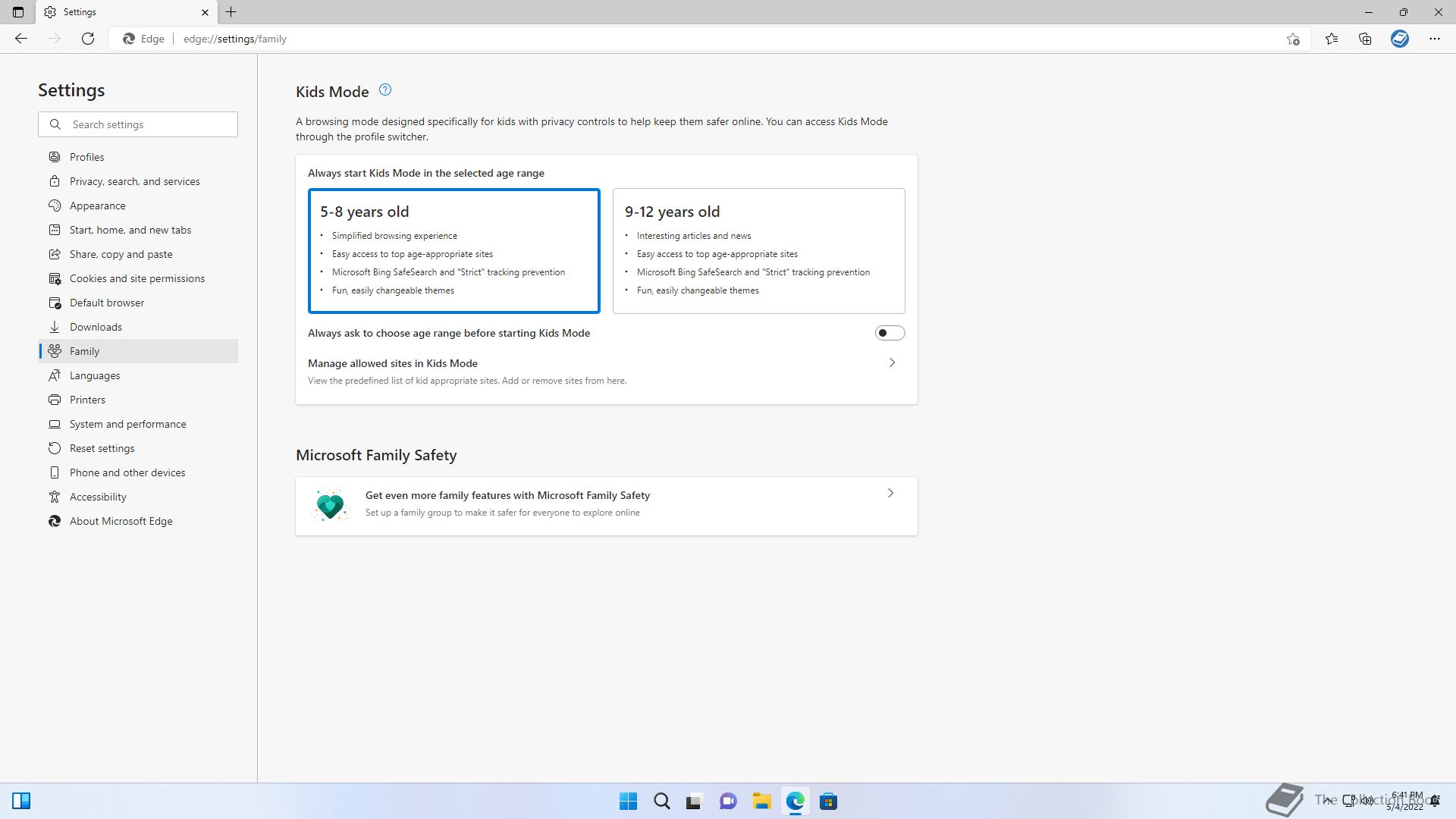
Task: Open Family Safety chevron arrow
Action: click(890, 493)
